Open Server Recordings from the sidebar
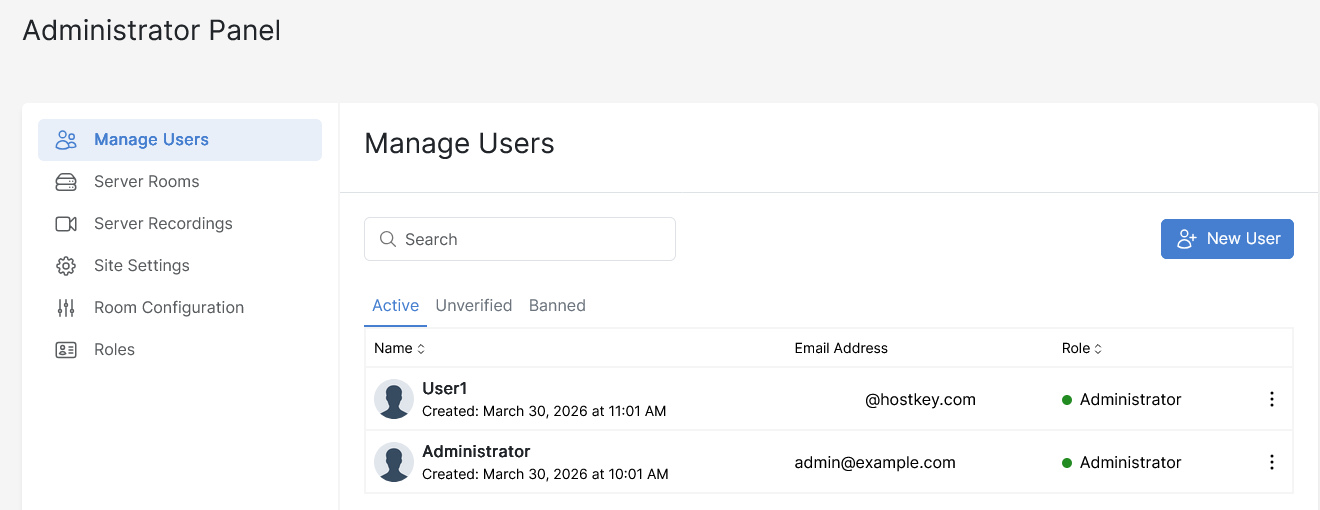Viewport: 1320px width, 510px height. pyautogui.click(x=163, y=224)
